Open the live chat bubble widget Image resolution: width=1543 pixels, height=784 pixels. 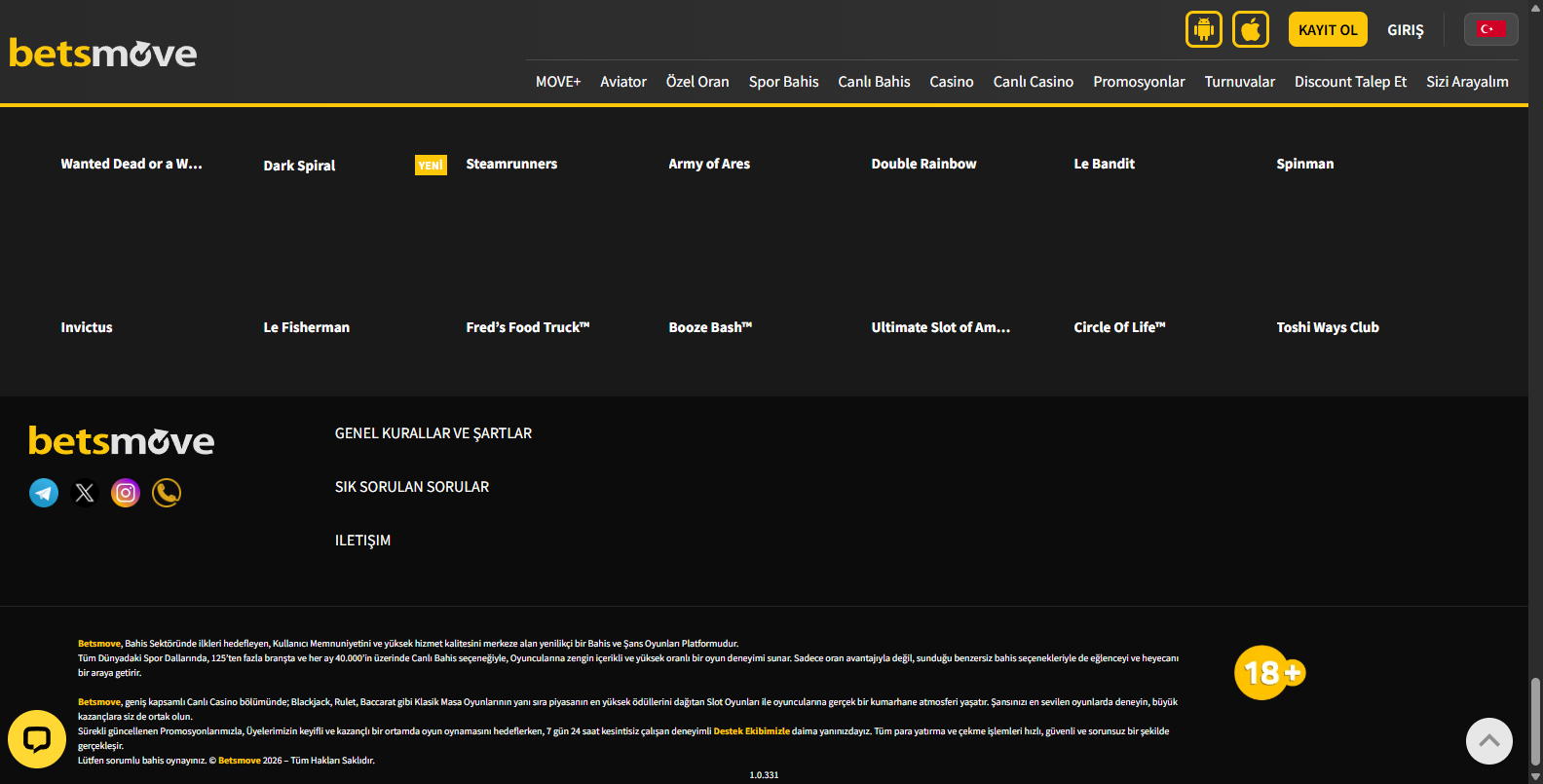coord(37,739)
